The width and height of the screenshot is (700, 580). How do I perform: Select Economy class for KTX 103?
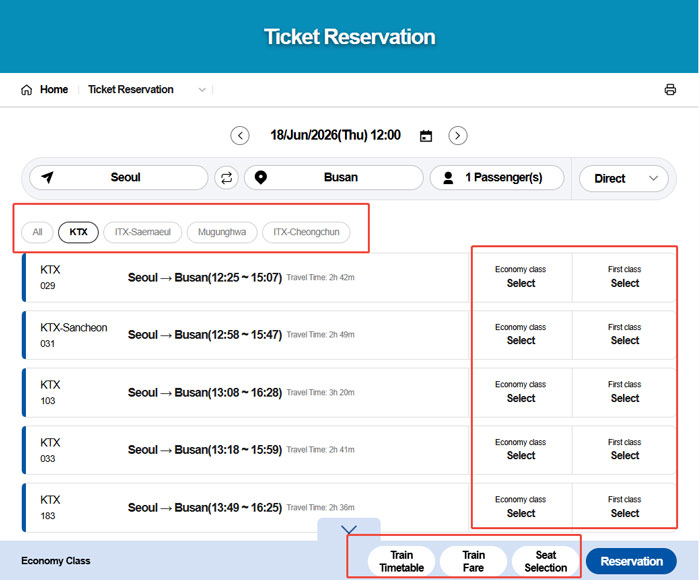tap(521, 392)
